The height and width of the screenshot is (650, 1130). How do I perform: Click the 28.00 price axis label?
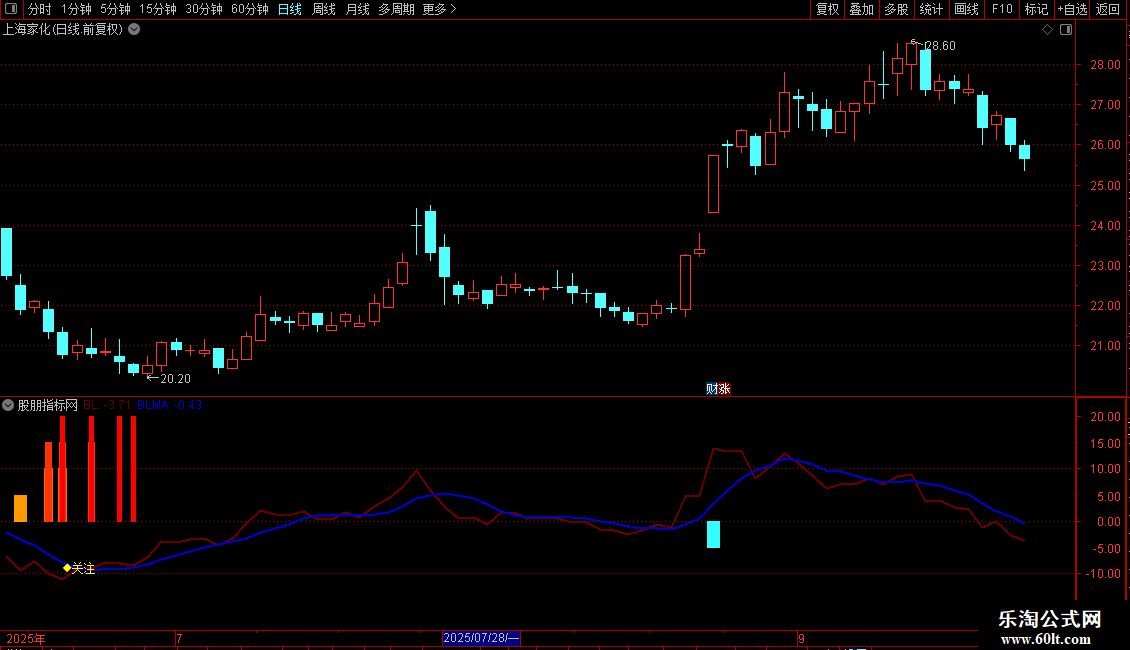click(1105, 64)
